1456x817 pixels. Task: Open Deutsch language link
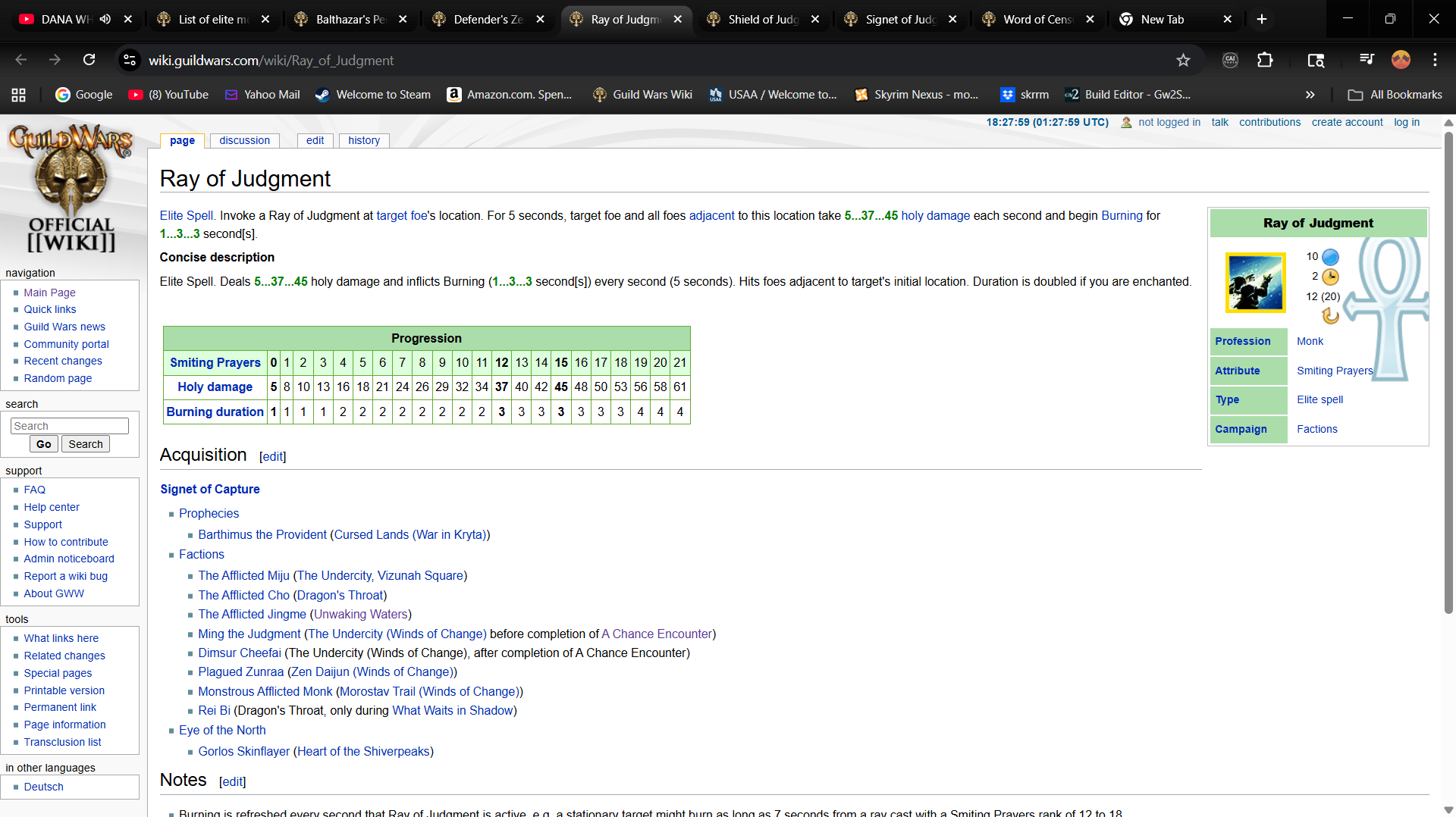pyautogui.click(x=43, y=787)
